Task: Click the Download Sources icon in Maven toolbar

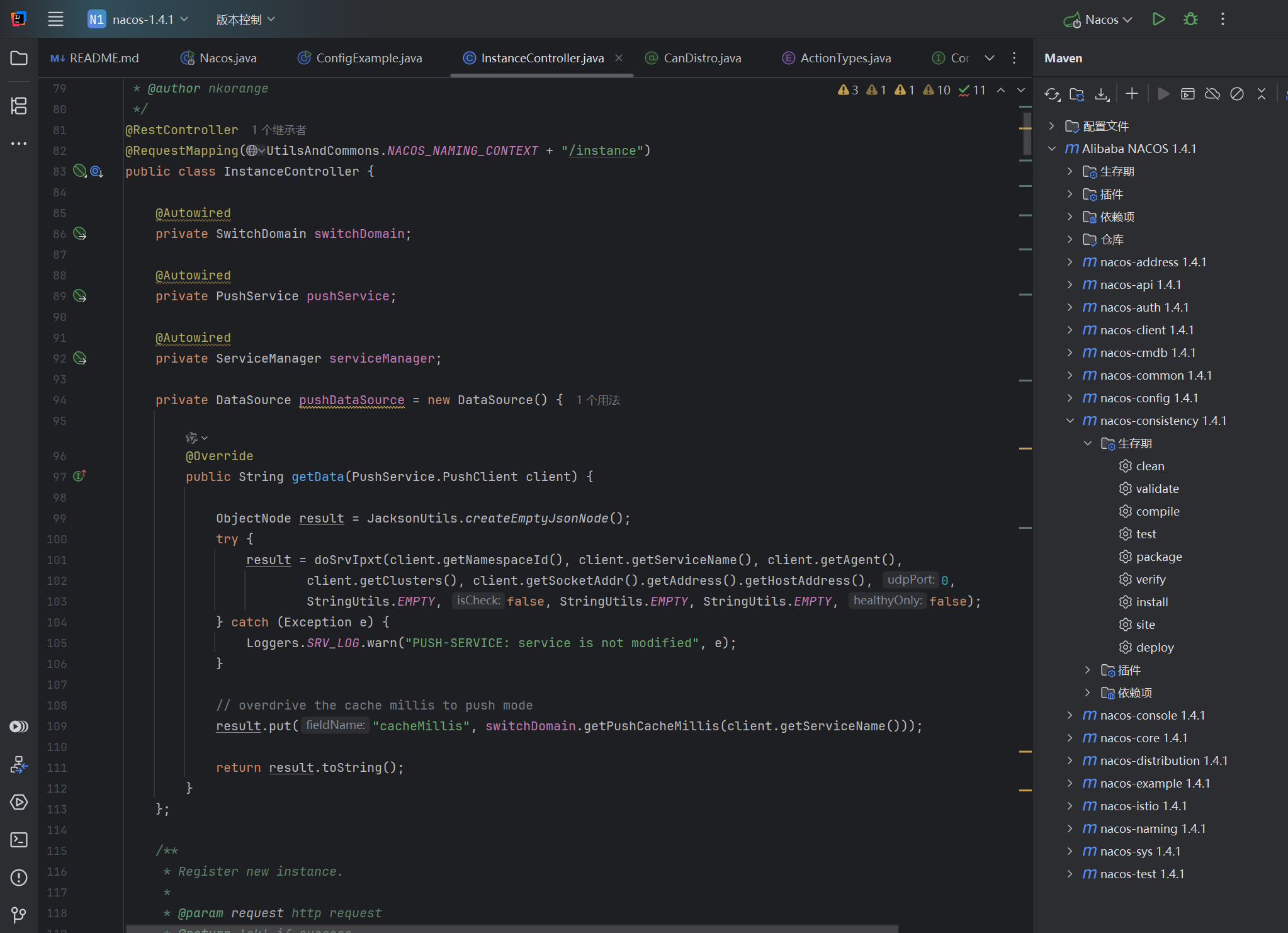Action: (x=1102, y=94)
